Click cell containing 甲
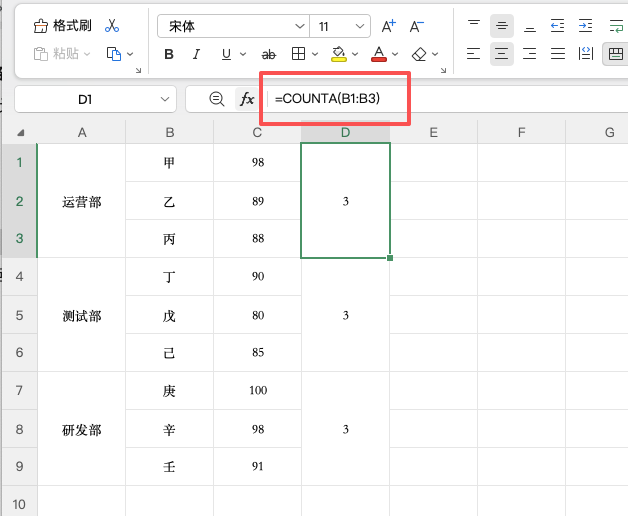Screen dimensions: 628x516 pyautogui.click(x=169, y=163)
